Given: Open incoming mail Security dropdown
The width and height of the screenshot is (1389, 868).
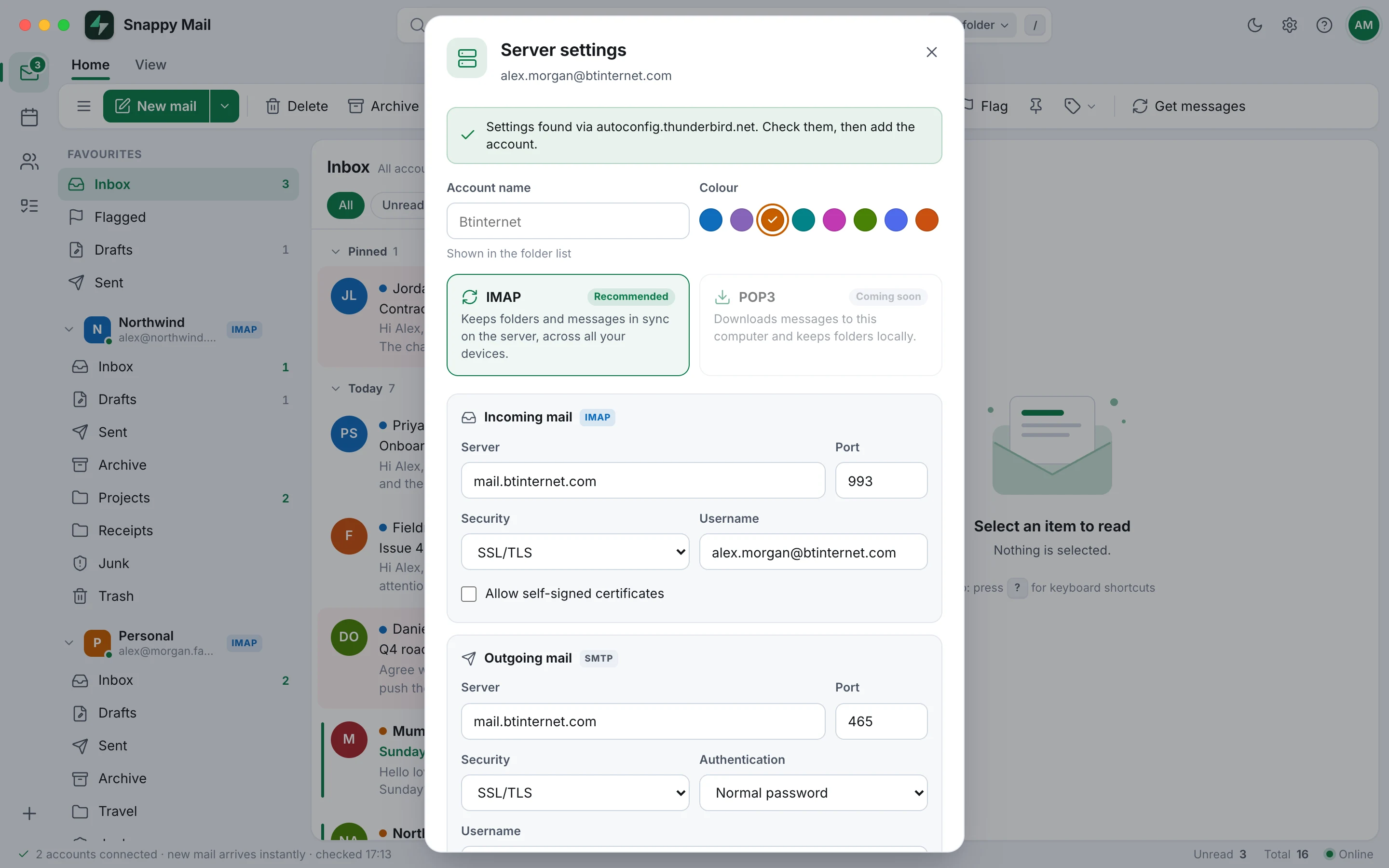Looking at the screenshot, I should click(575, 552).
